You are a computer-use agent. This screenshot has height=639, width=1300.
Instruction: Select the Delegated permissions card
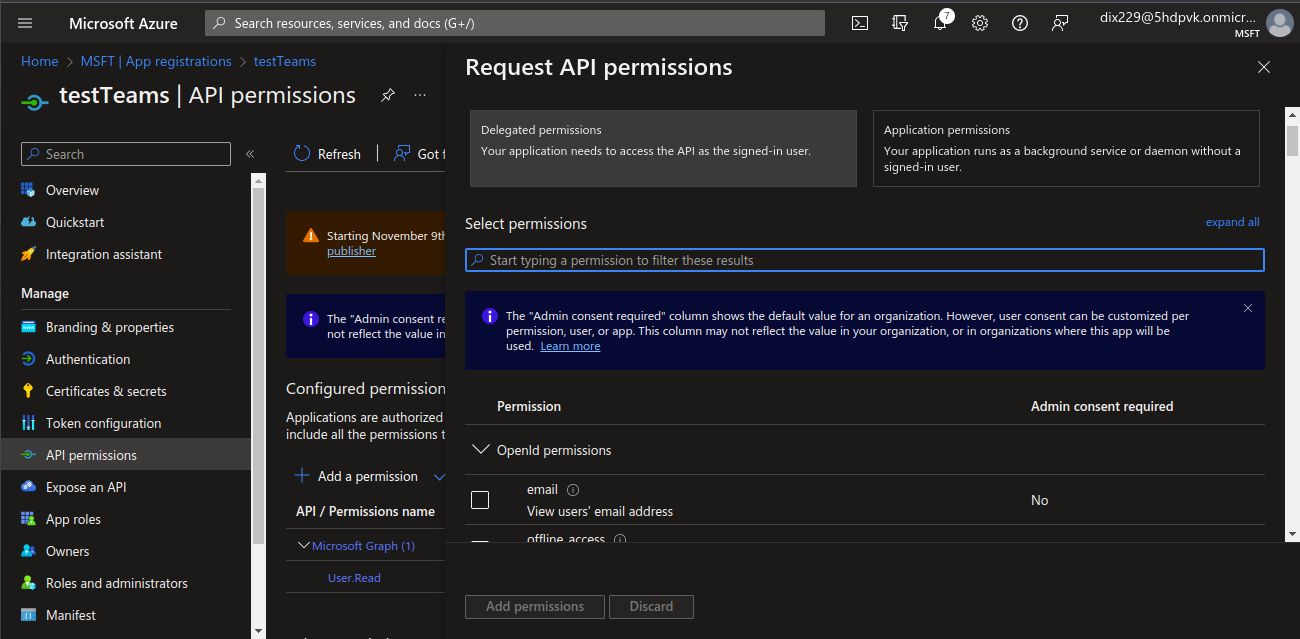pyautogui.click(x=663, y=148)
